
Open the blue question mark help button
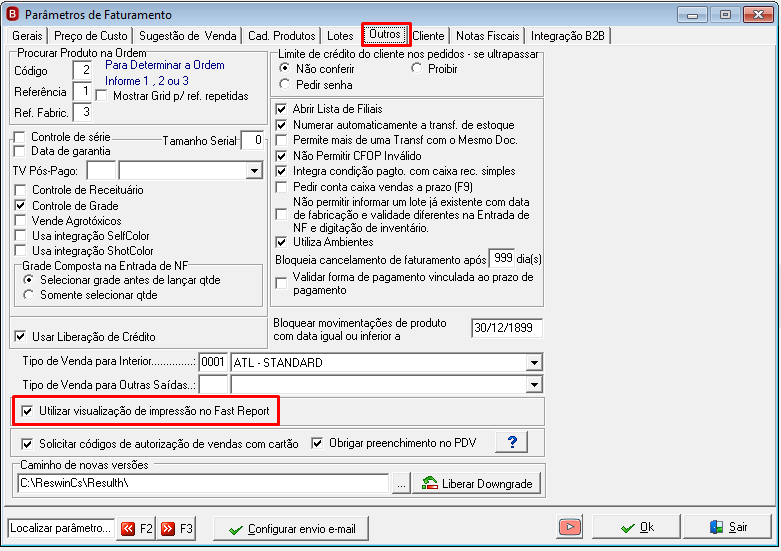(512, 442)
